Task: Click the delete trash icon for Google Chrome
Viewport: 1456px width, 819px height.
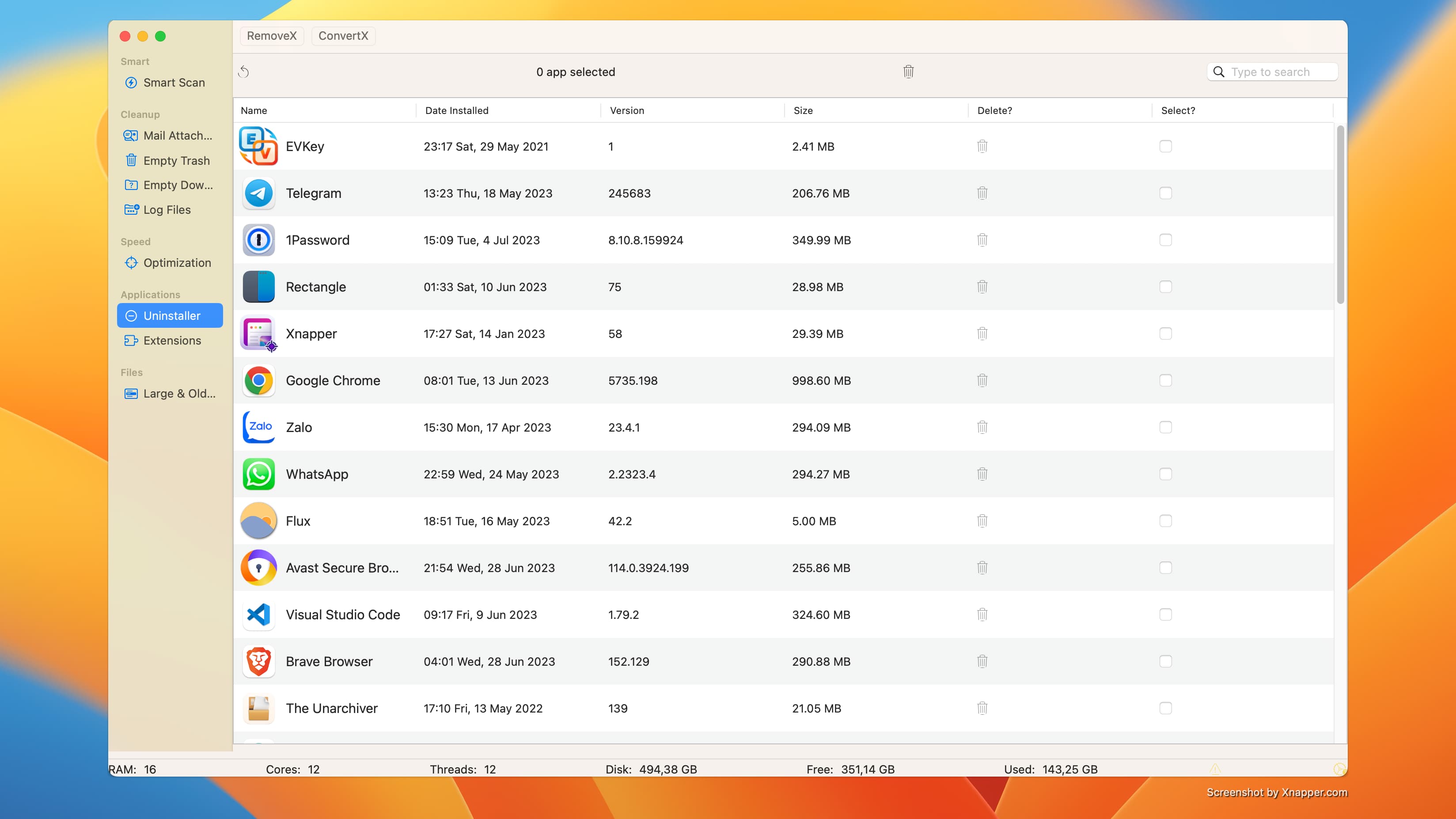Action: point(982,380)
